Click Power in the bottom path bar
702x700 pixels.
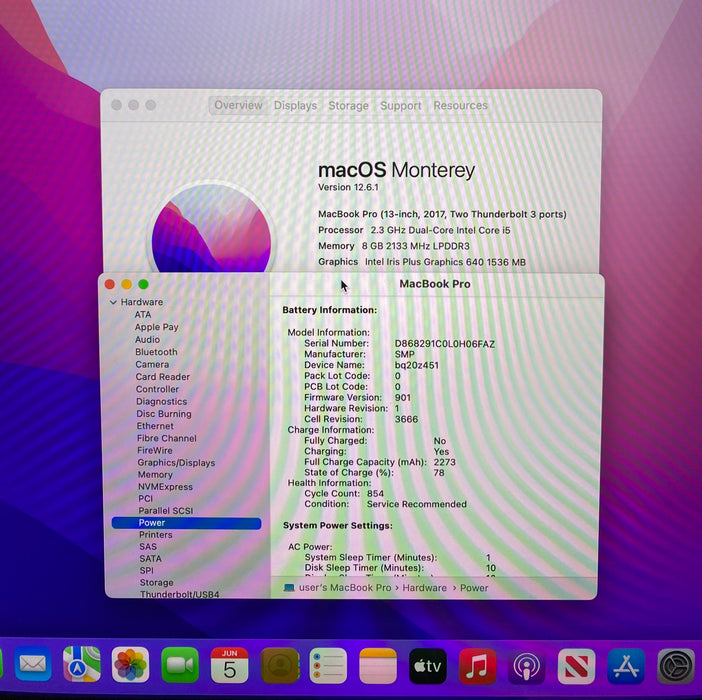tap(474, 588)
